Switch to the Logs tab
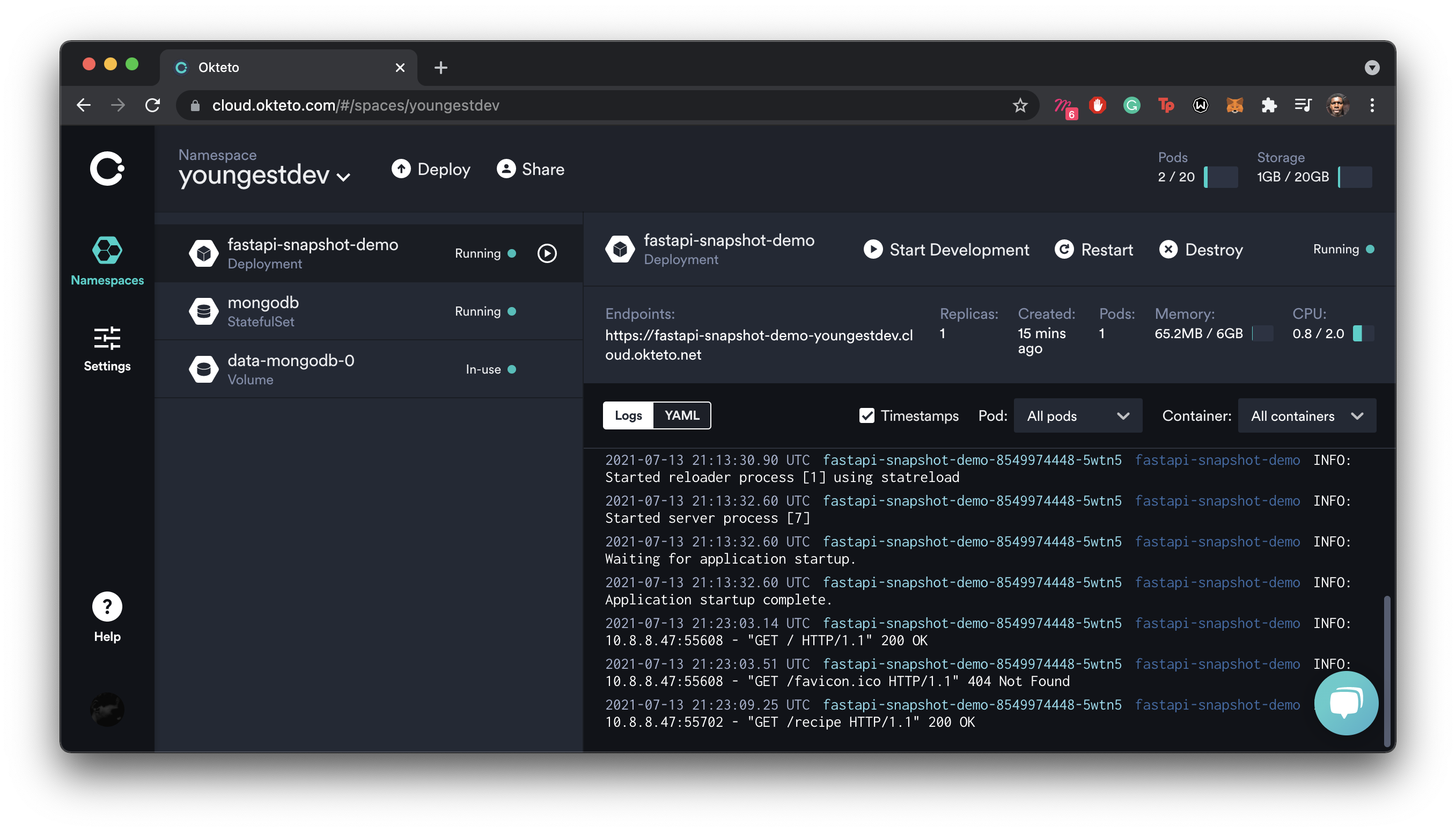 tap(628, 415)
